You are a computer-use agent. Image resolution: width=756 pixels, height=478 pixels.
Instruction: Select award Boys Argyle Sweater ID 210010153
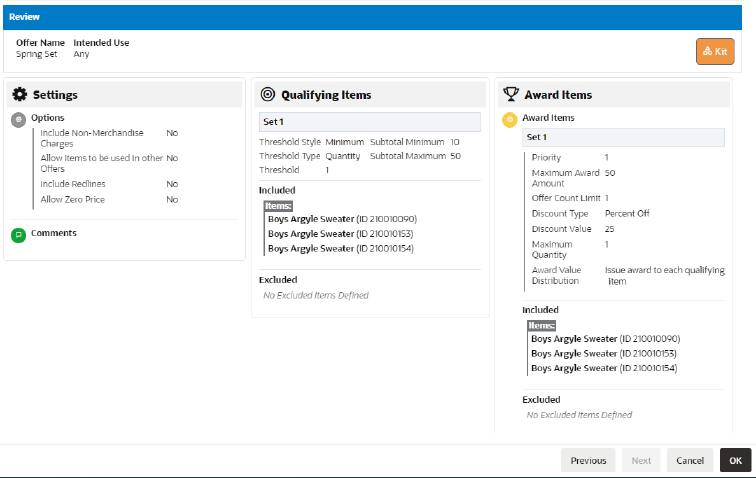604,354
